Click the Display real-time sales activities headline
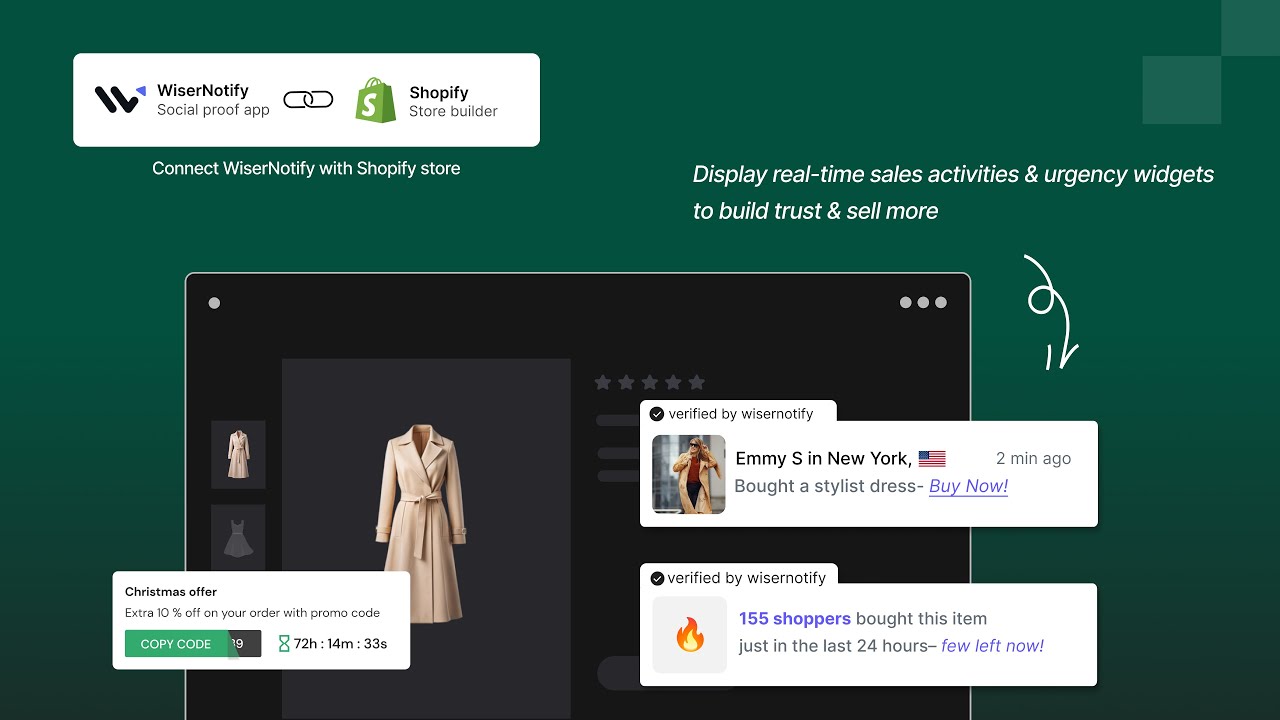This screenshot has width=1280, height=720. 953,192
